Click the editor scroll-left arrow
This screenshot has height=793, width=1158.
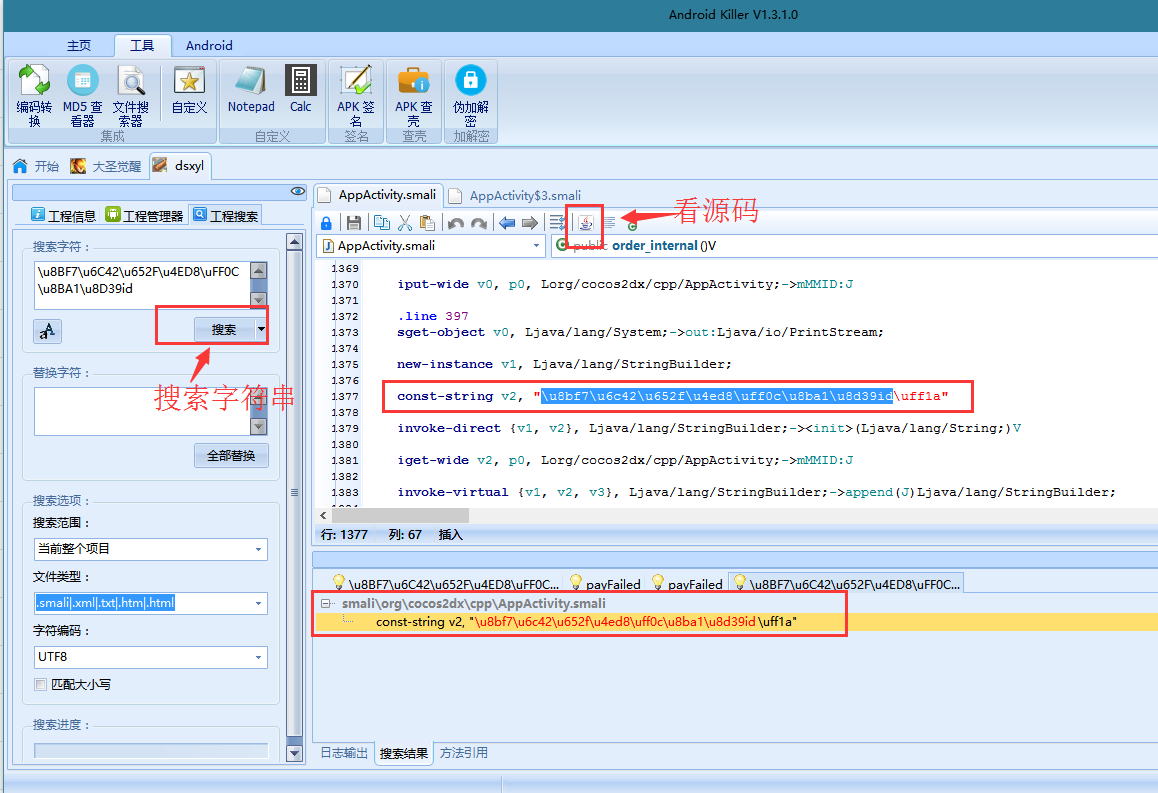click(x=323, y=515)
